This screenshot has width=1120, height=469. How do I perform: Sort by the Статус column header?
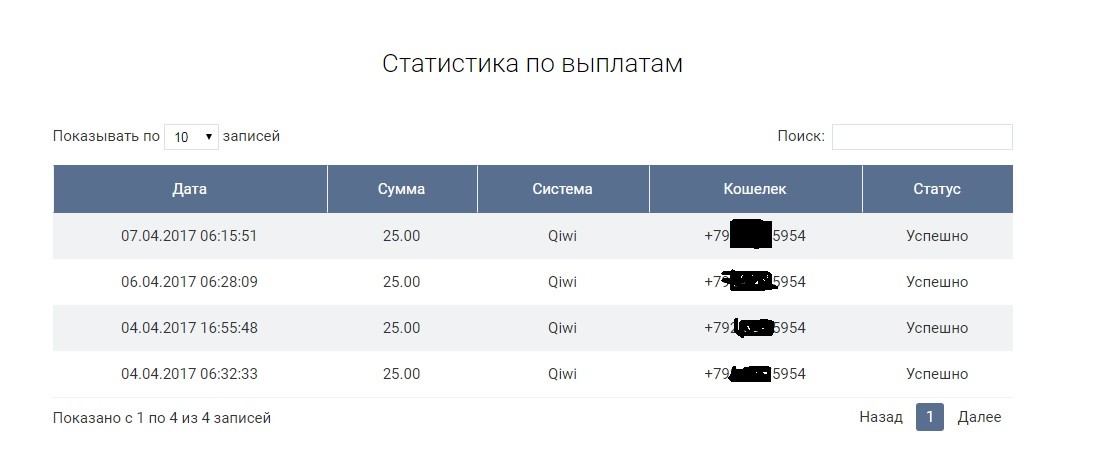click(937, 189)
